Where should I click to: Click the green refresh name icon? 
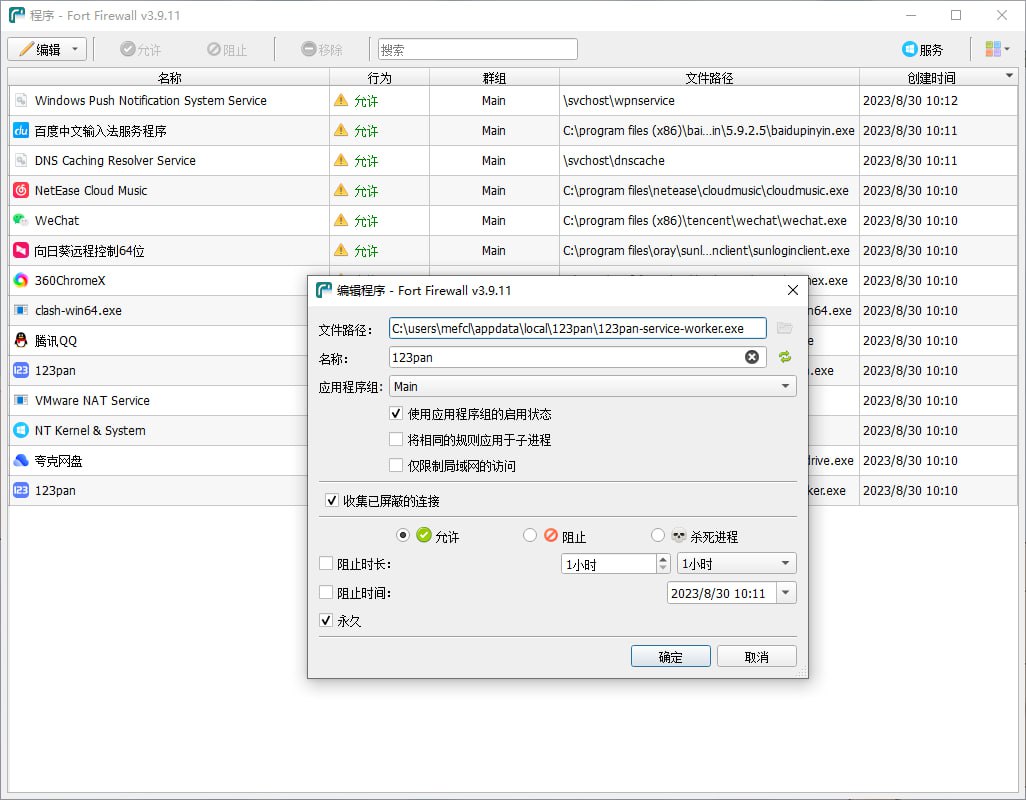[784, 357]
